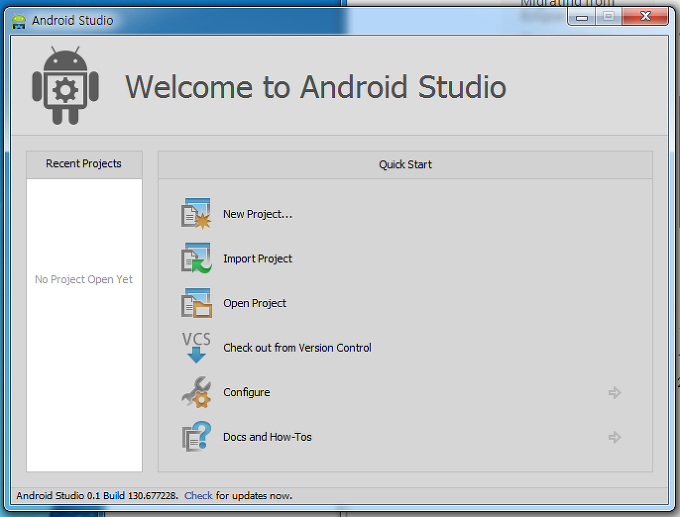Select the New Project... label
This screenshot has width=680, height=517.
coord(258,214)
